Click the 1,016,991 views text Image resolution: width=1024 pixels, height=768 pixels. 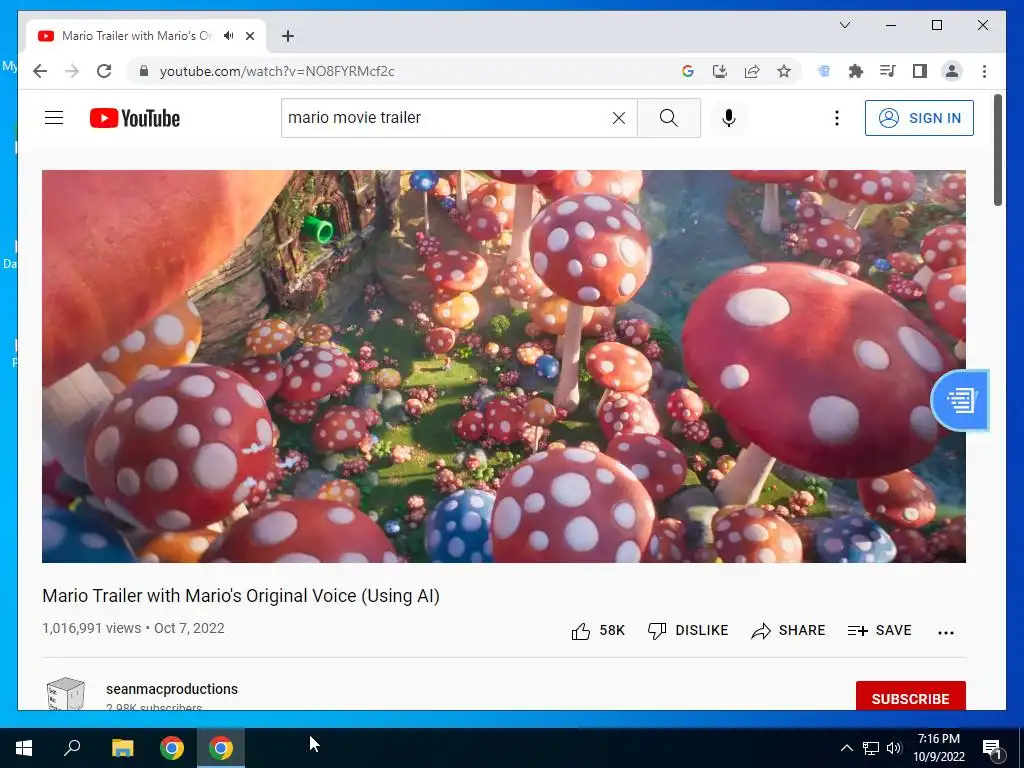click(91, 628)
